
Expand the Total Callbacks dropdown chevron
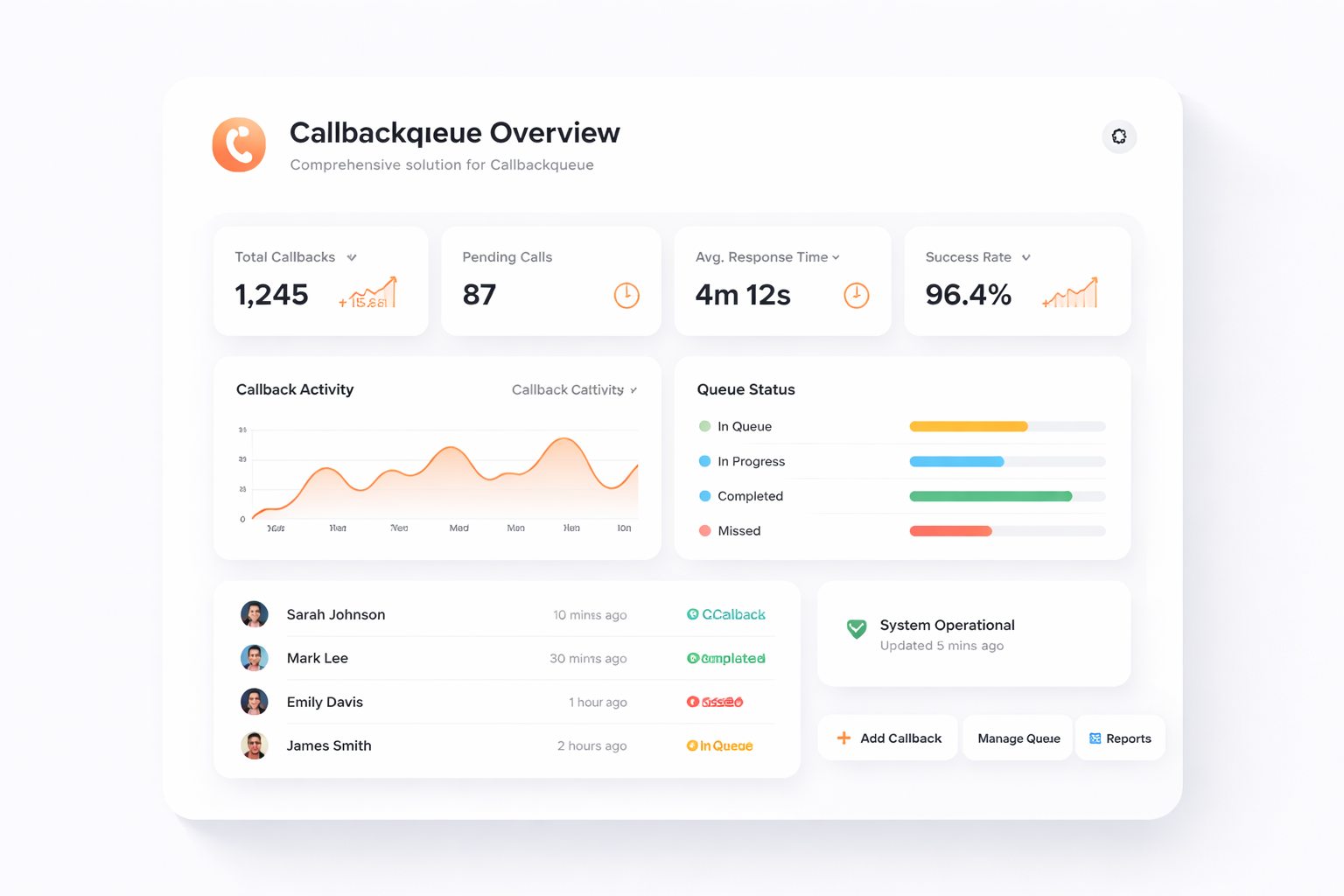click(x=352, y=257)
